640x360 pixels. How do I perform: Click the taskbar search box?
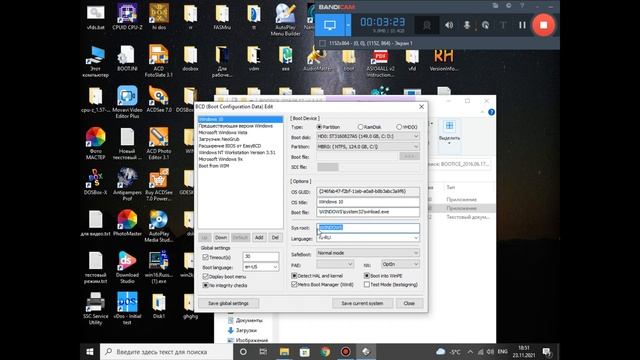(x=167, y=351)
